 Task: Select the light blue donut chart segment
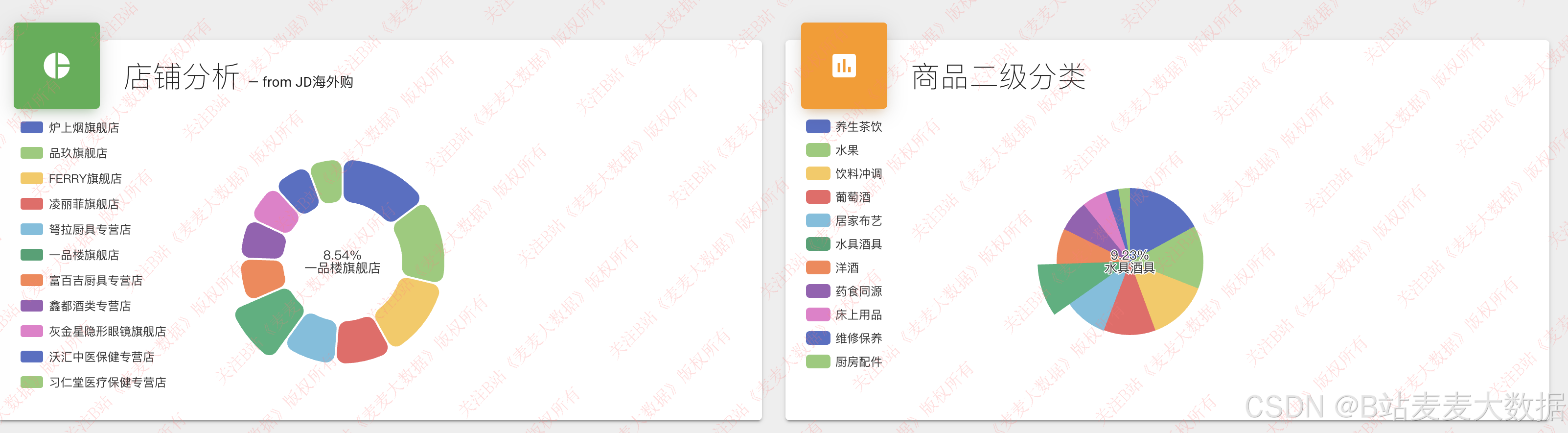[314, 338]
